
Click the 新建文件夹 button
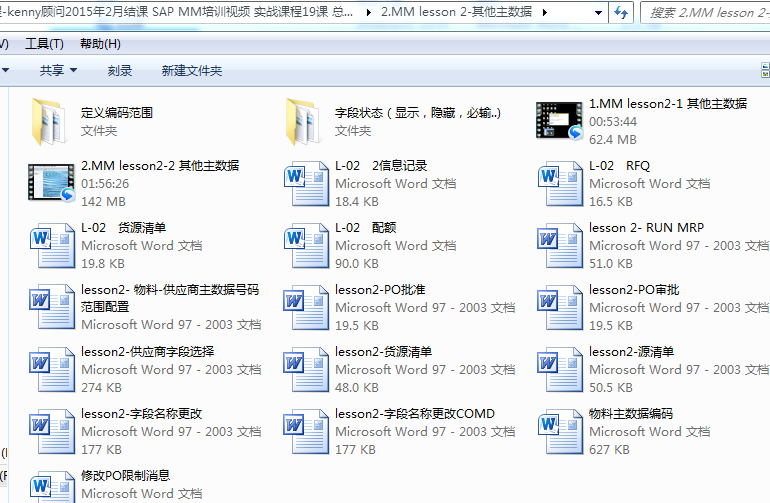click(192, 70)
